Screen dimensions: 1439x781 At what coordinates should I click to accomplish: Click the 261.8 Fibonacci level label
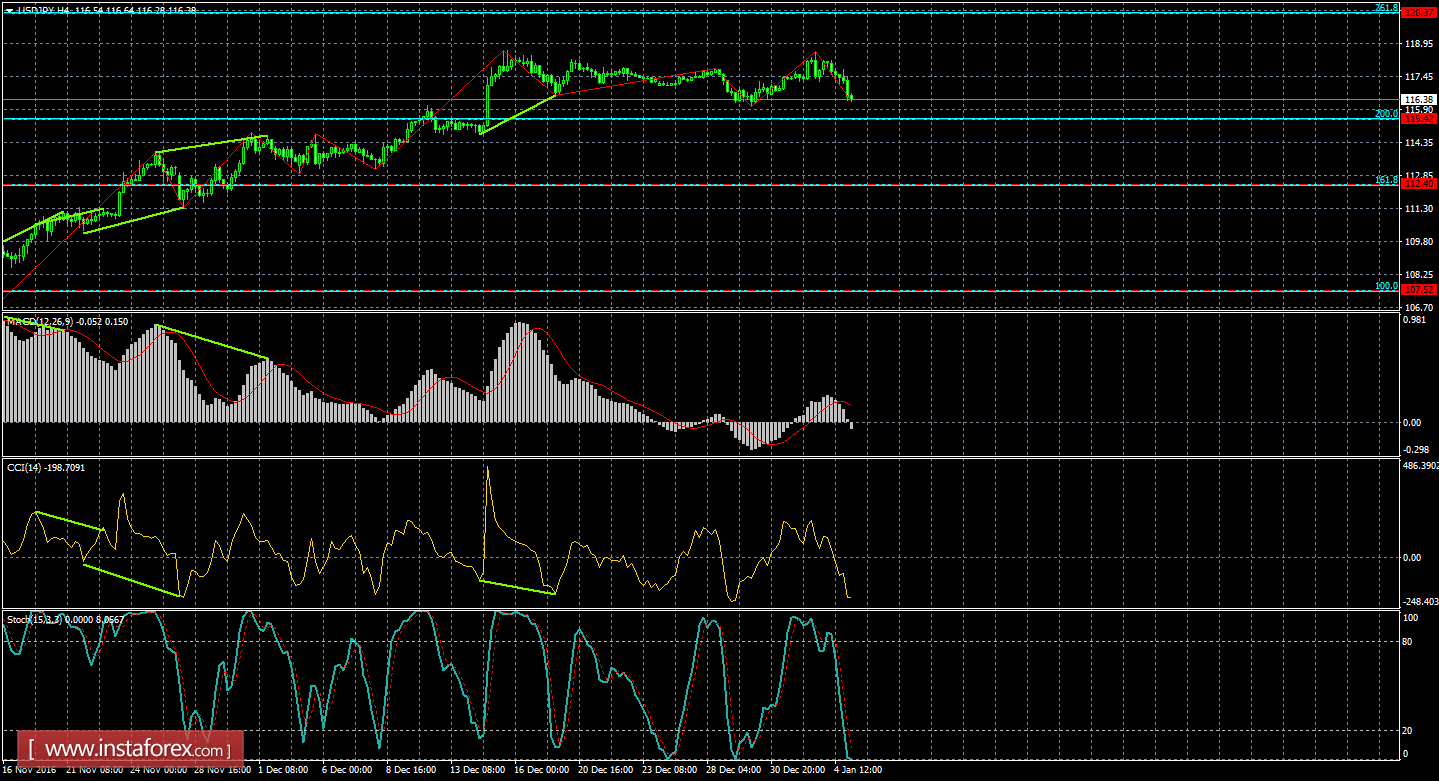tap(1387, 8)
